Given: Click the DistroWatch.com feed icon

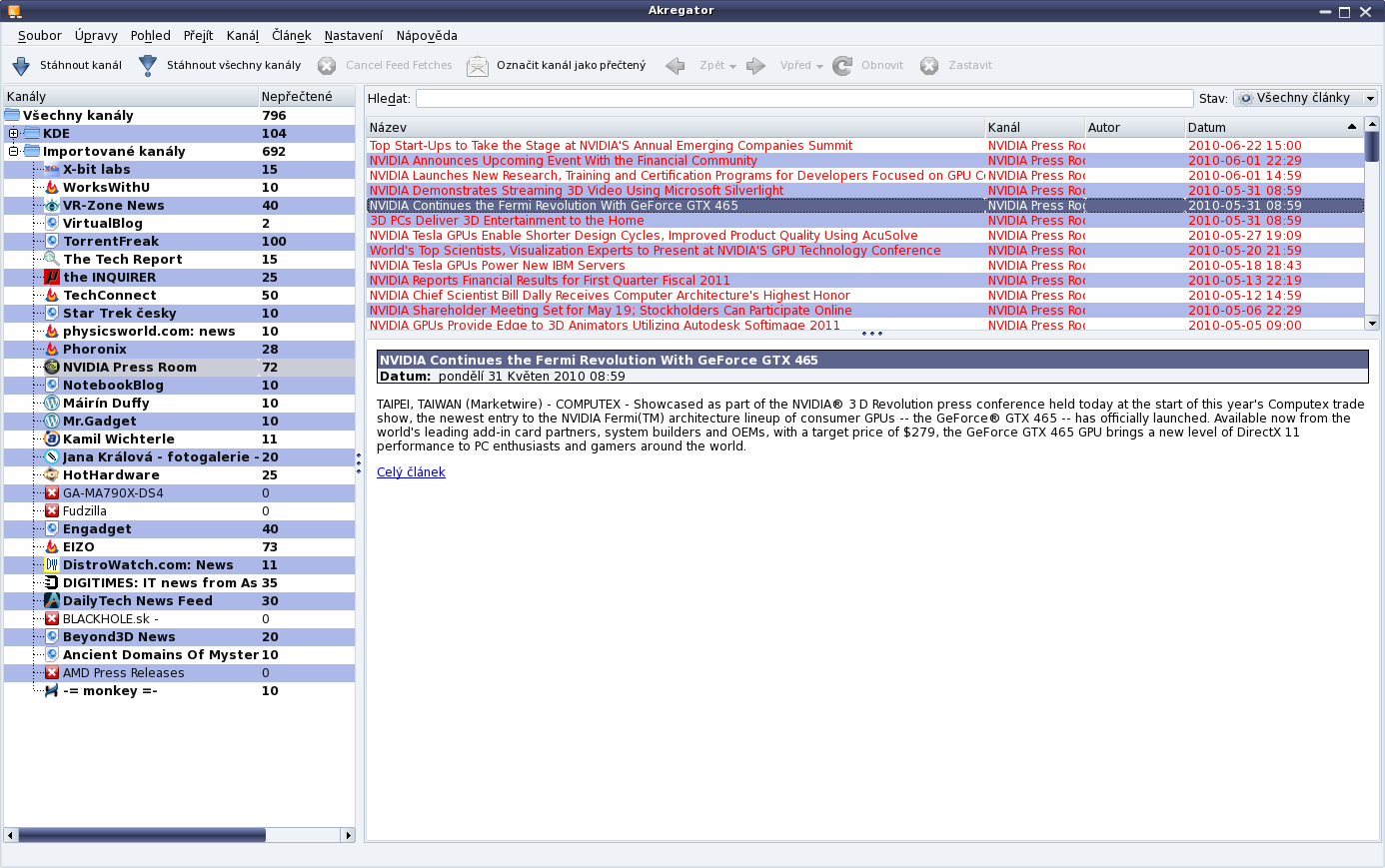Looking at the screenshot, I should [x=52, y=565].
